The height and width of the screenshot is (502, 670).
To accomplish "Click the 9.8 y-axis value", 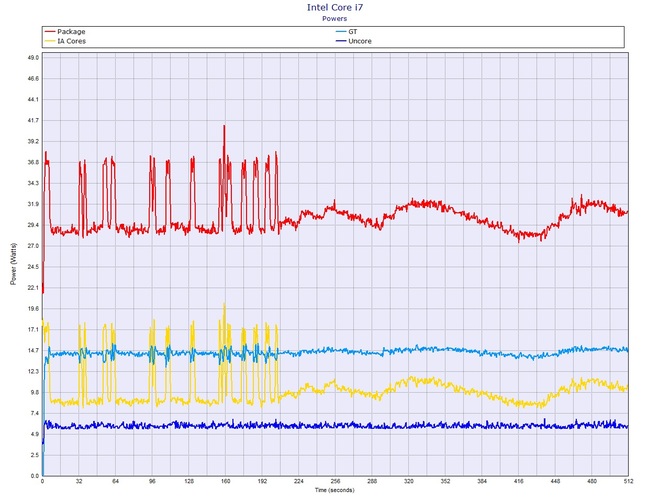I will (35, 393).
